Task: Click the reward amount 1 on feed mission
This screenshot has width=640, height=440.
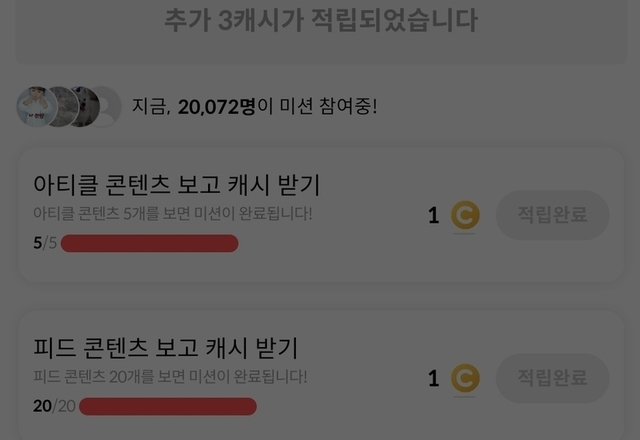Action: coord(434,378)
